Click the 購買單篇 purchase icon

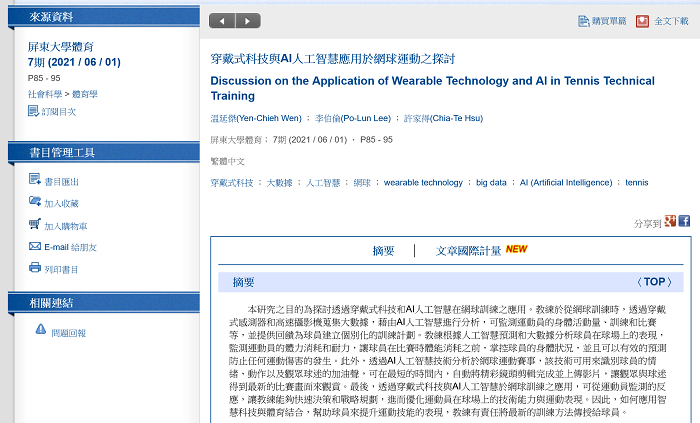(x=584, y=21)
